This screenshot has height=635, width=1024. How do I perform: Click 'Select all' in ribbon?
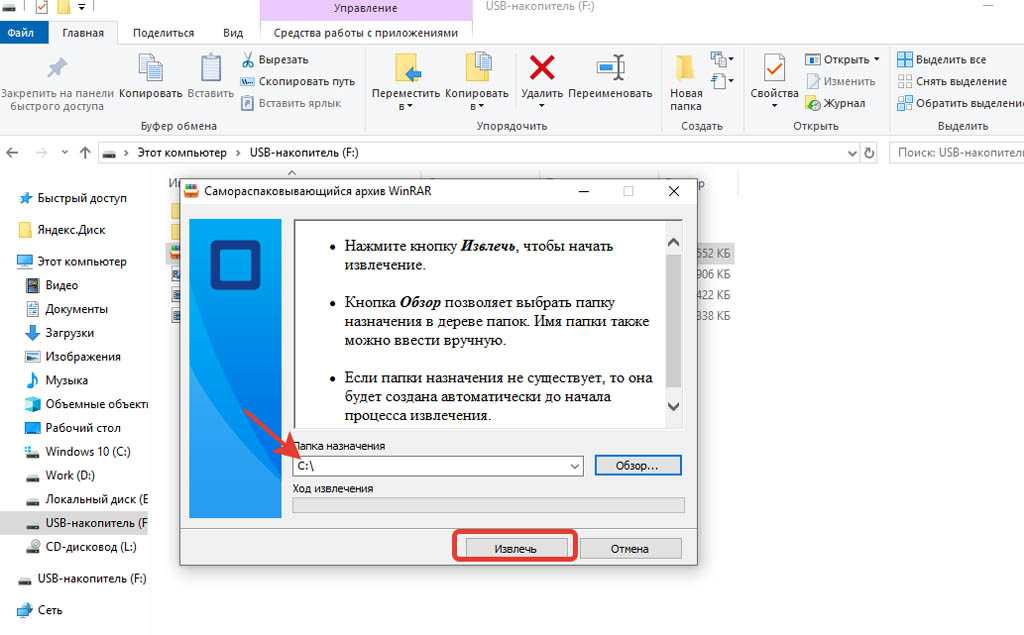click(950, 59)
